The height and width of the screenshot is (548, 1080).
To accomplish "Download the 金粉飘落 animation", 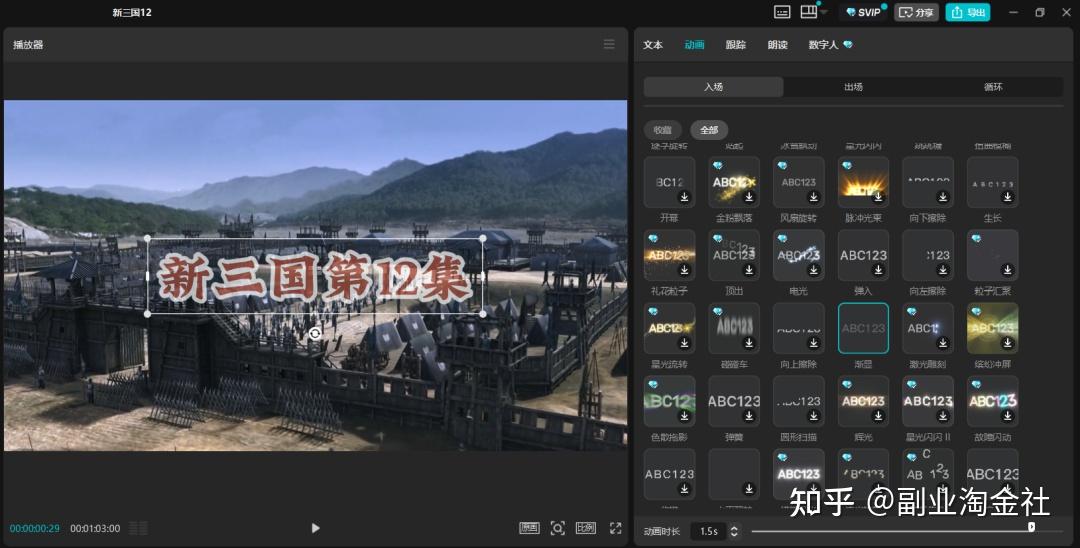I will (x=749, y=197).
